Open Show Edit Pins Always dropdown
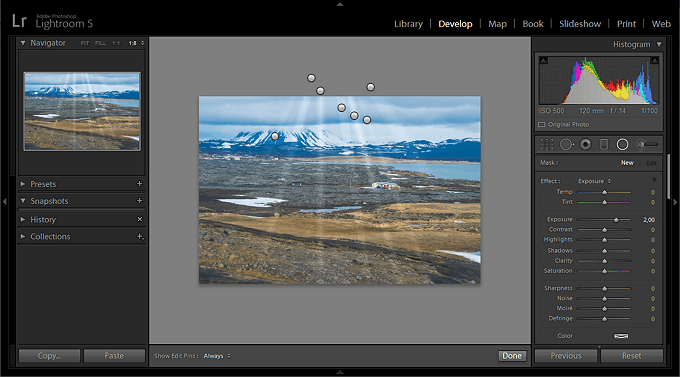 217,356
